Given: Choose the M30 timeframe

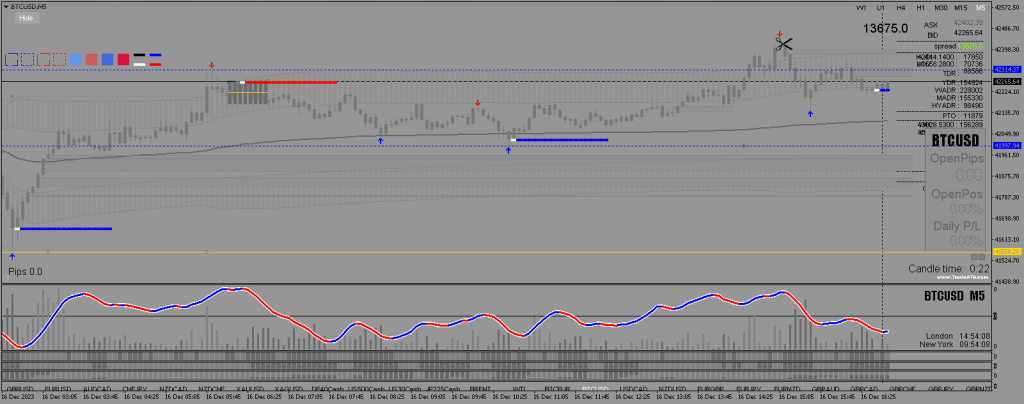Looking at the screenshot, I should (x=940, y=8).
